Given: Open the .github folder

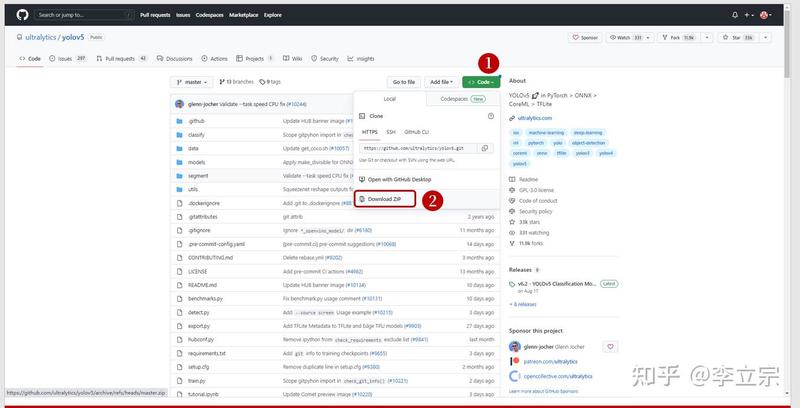Looking at the screenshot, I should [196, 121].
